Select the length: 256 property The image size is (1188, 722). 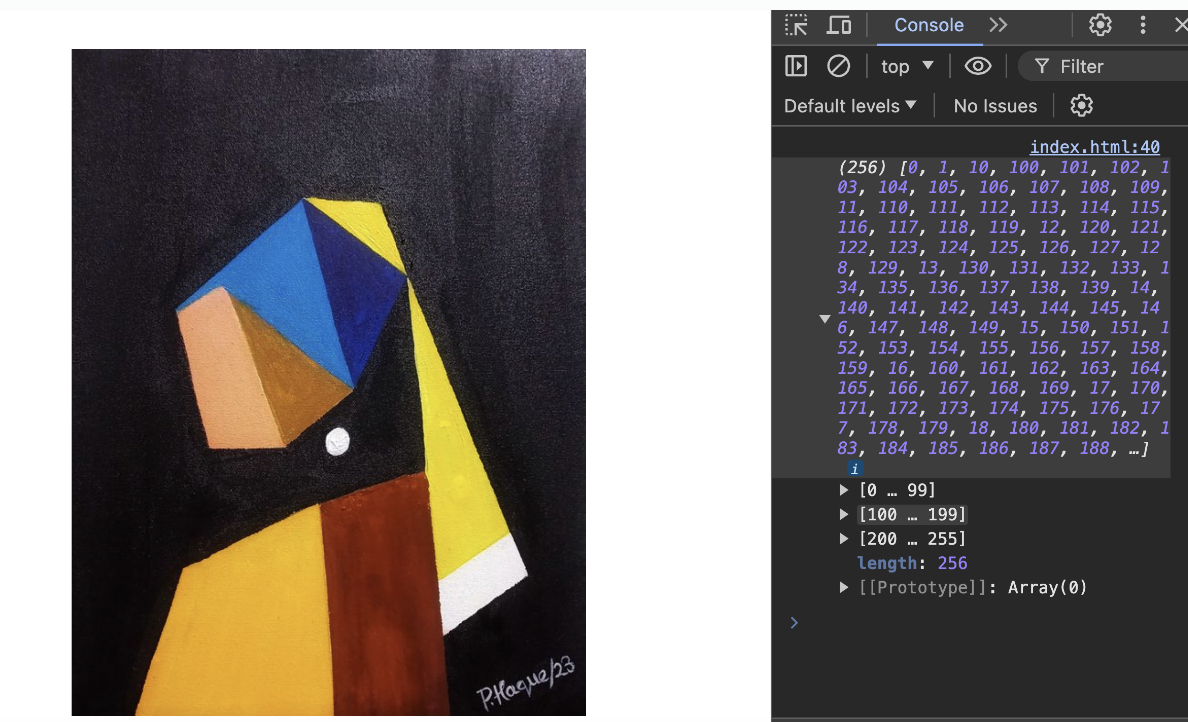tap(912, 563)
